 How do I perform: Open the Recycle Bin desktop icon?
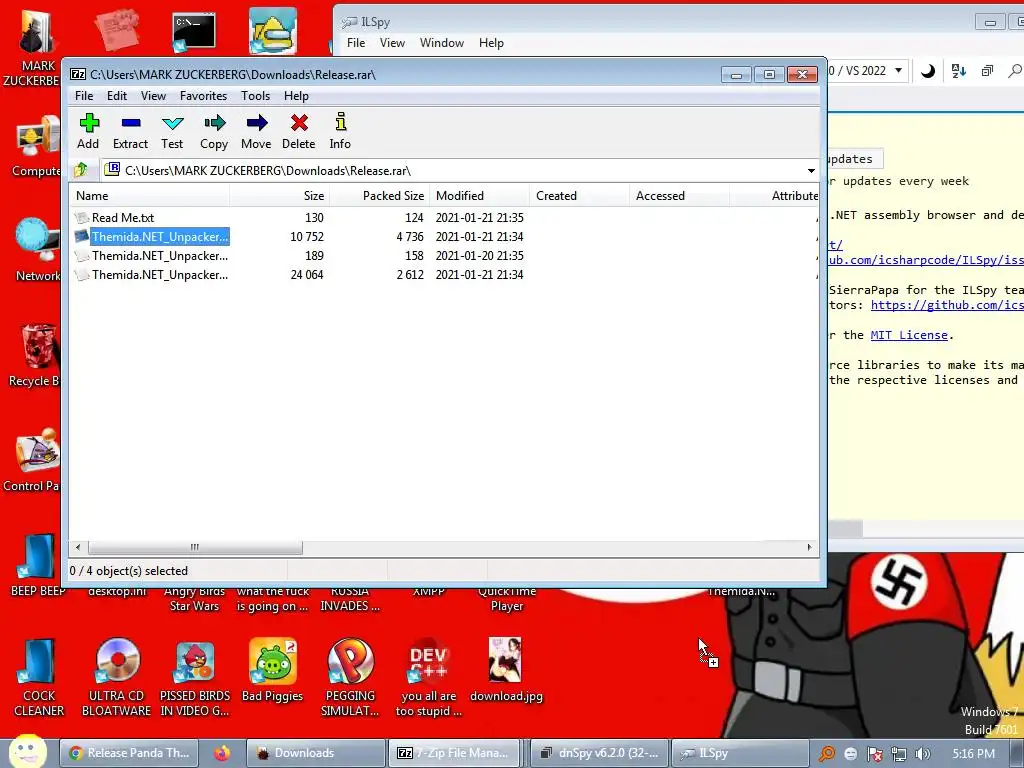[x=34, y=356]
